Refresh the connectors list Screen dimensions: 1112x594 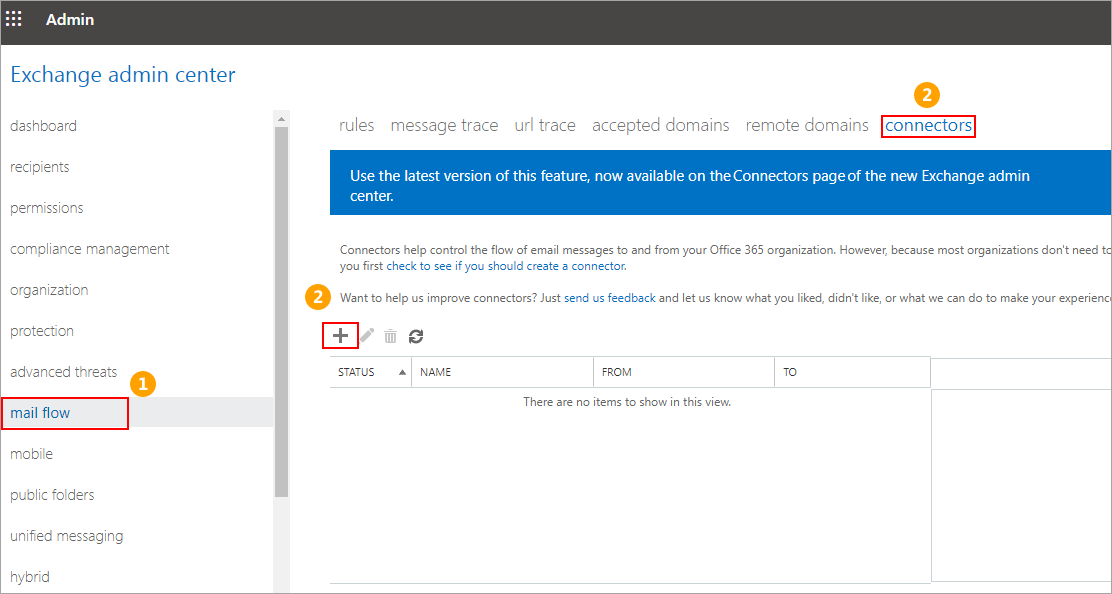click(416, 337)
